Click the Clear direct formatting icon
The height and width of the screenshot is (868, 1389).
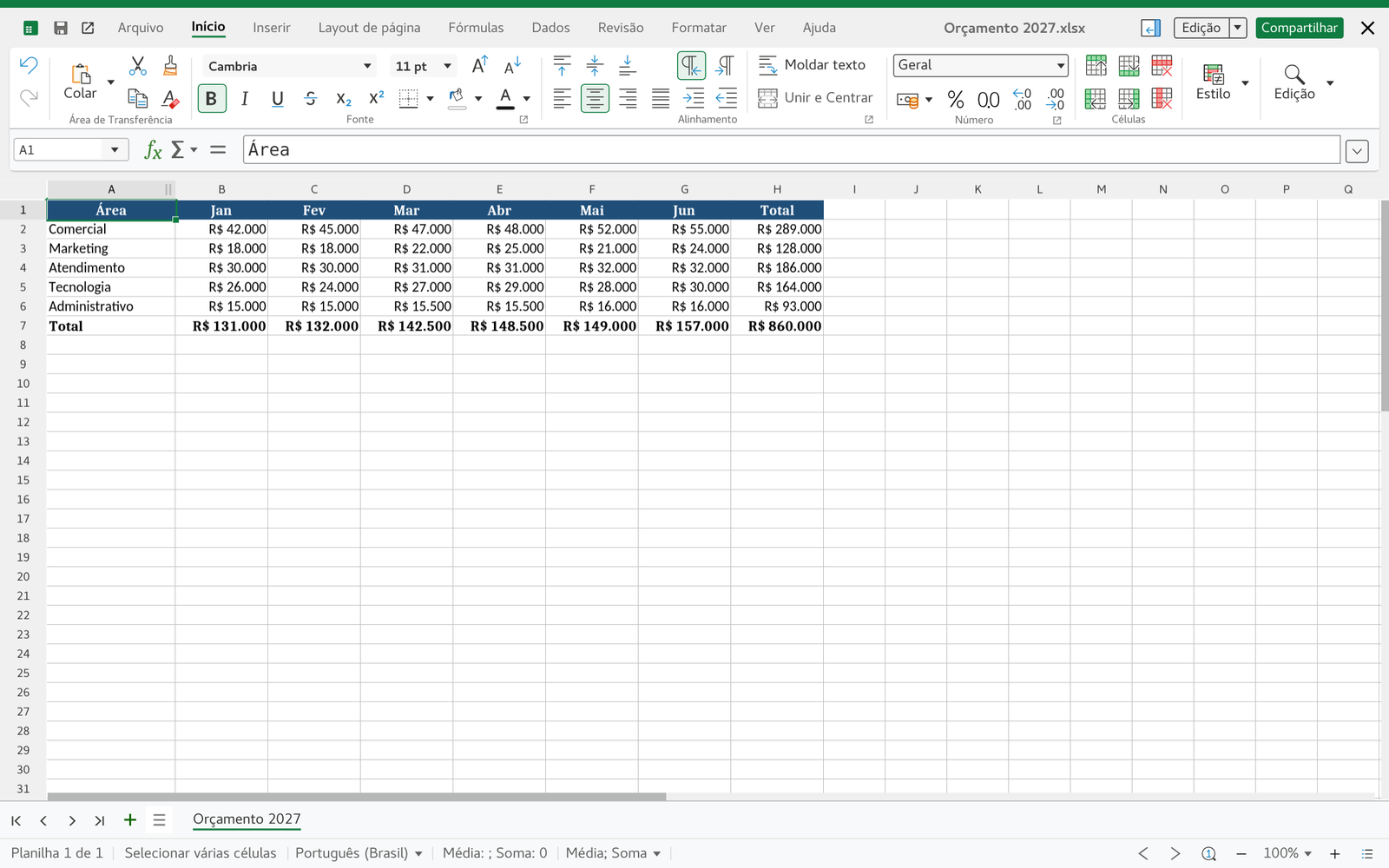click(x=170, y=98)
